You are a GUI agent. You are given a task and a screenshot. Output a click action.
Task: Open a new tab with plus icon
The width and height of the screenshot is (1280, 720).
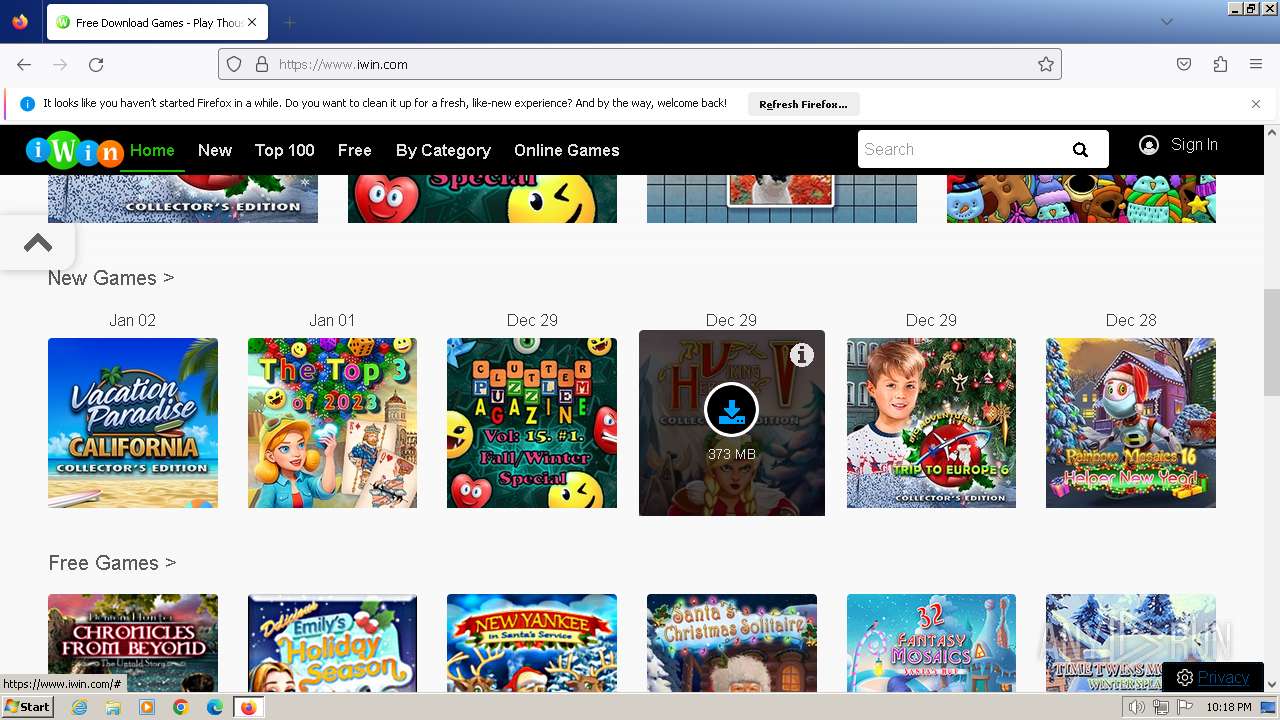point(289,22)
